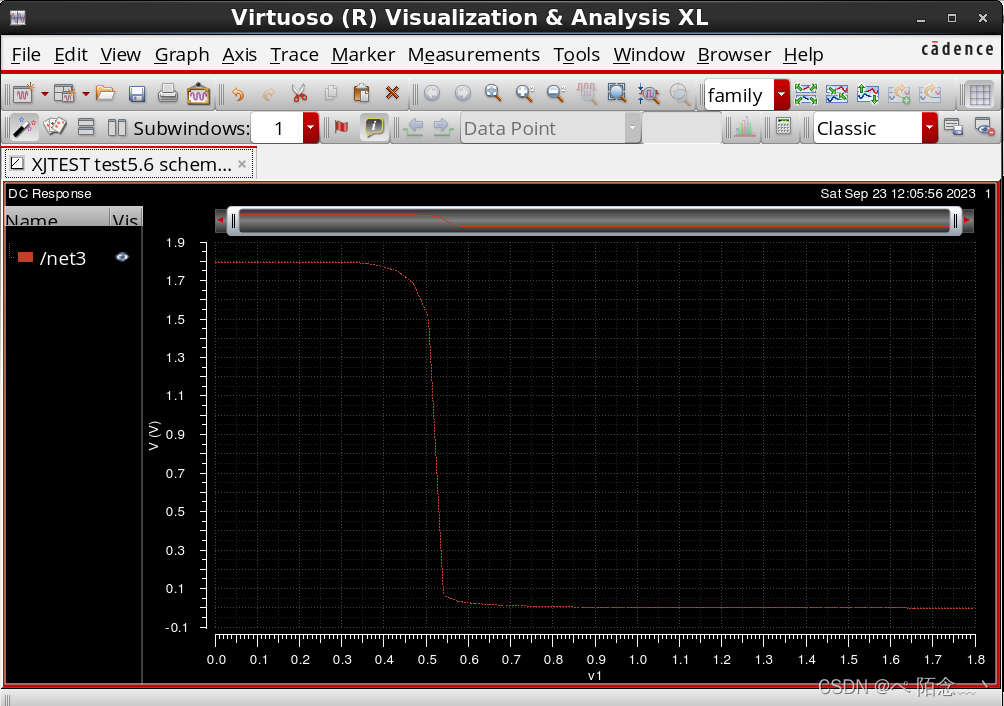Click the pan slider right red arrow

[x=967, y=220]
